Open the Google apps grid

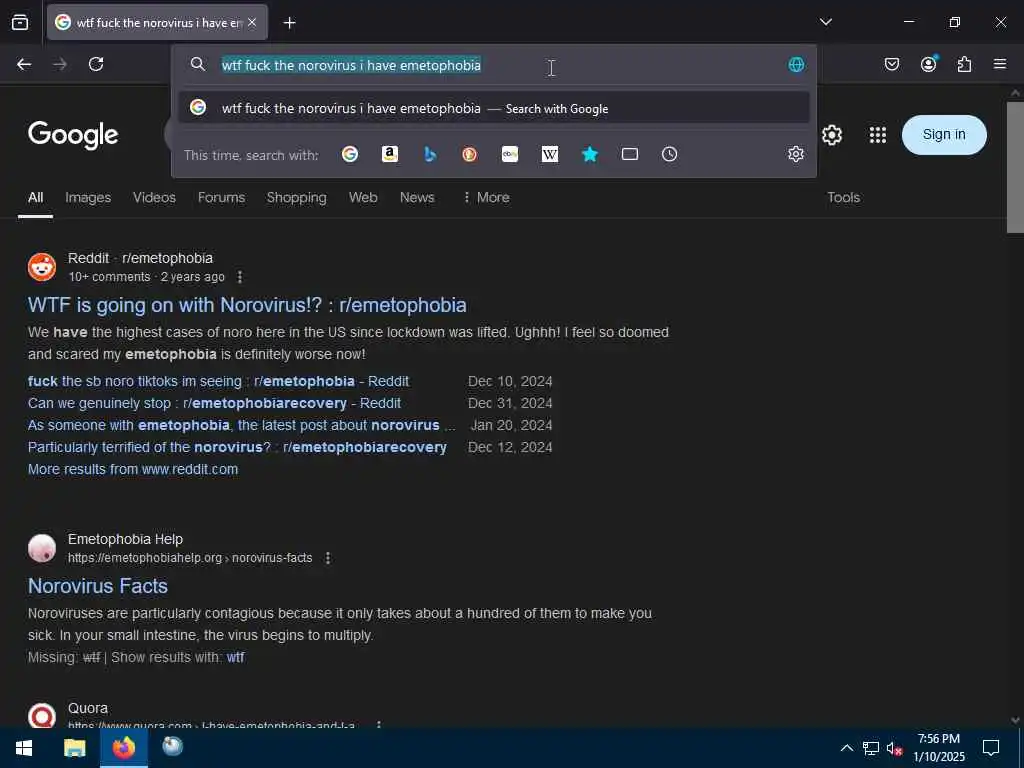click(x=878, y=135)
